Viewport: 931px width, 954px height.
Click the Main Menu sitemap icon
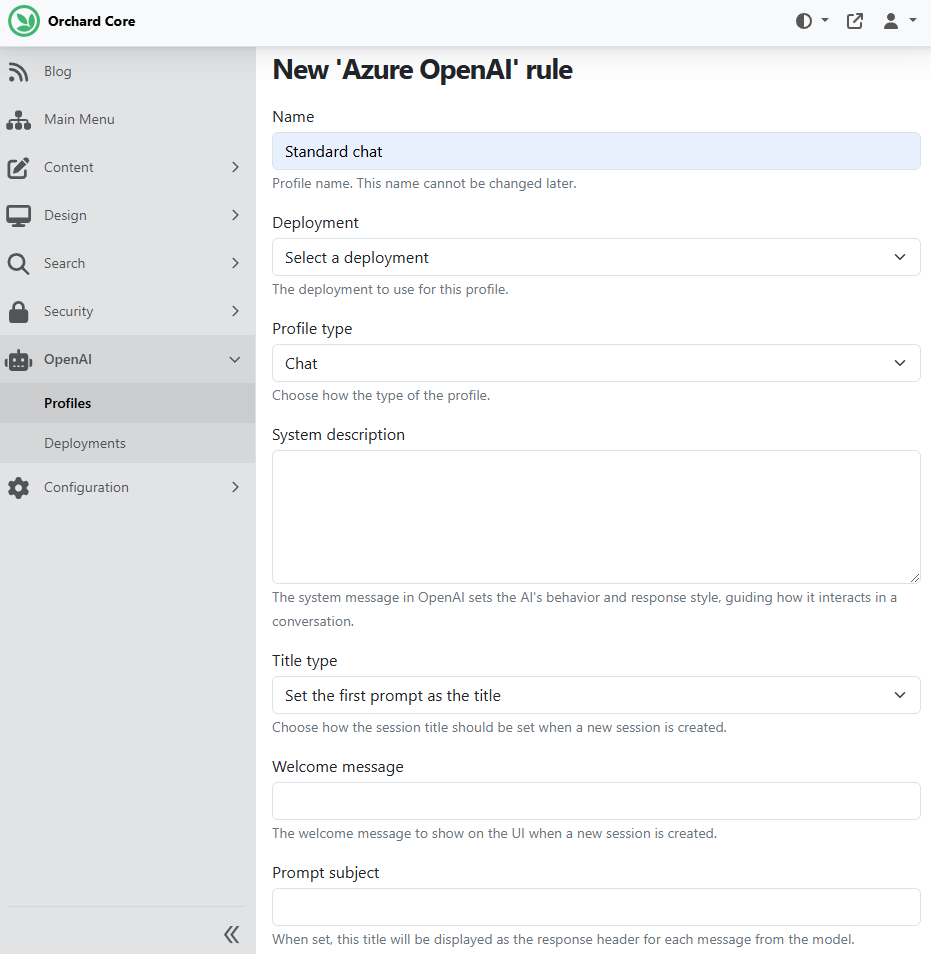coord(18,120)
